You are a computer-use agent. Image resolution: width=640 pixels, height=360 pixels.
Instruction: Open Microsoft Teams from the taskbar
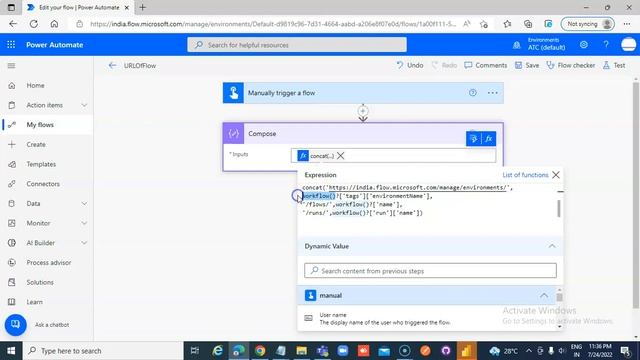point(322,351)
